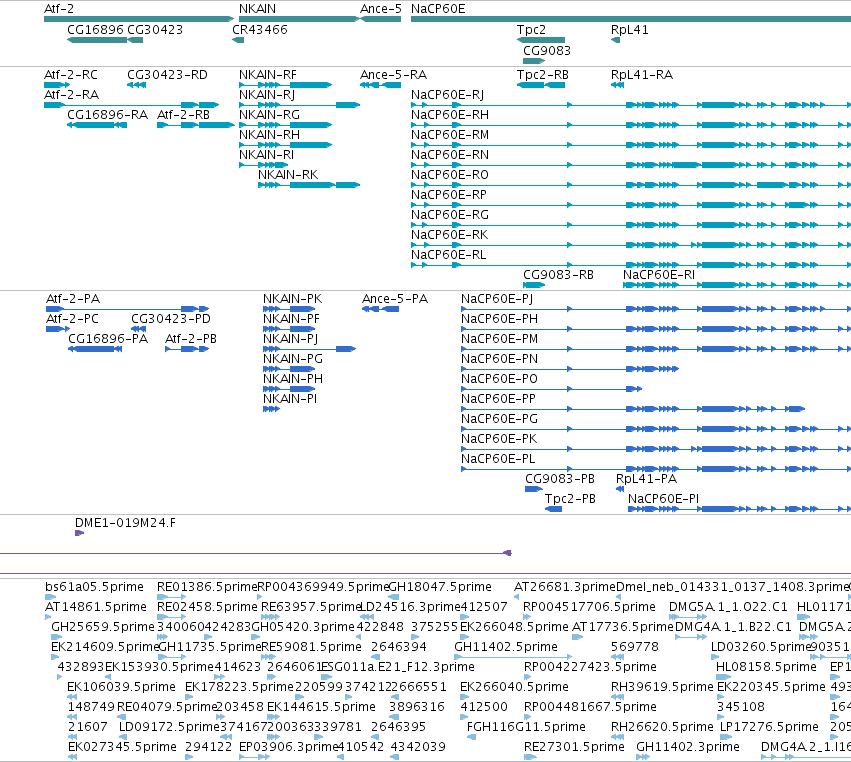851x762 pixels.
Task: Select transcript NKAIN-RK
Action: point(288,175)
